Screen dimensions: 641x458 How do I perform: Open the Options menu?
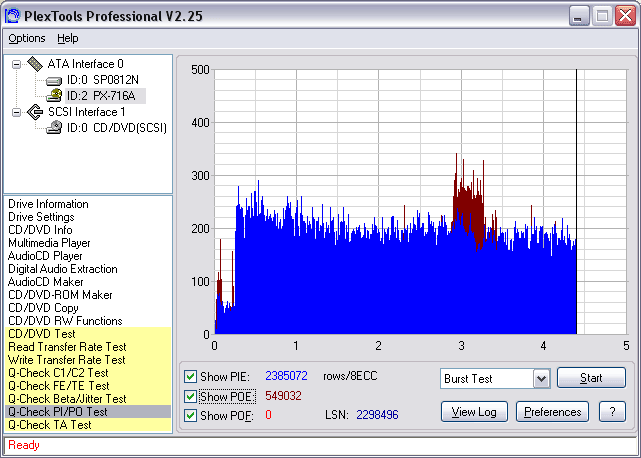27,38
